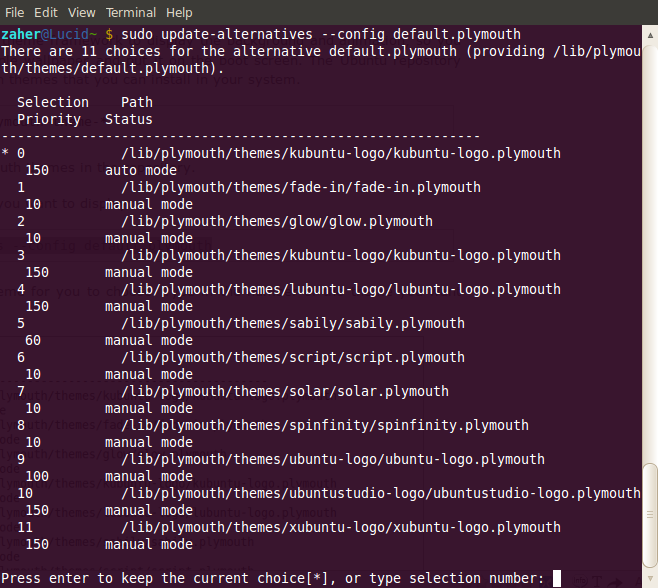Click the lubuntu-logo.plymouth path
Viewport: 658px width, 588px height.
(341, 289)
